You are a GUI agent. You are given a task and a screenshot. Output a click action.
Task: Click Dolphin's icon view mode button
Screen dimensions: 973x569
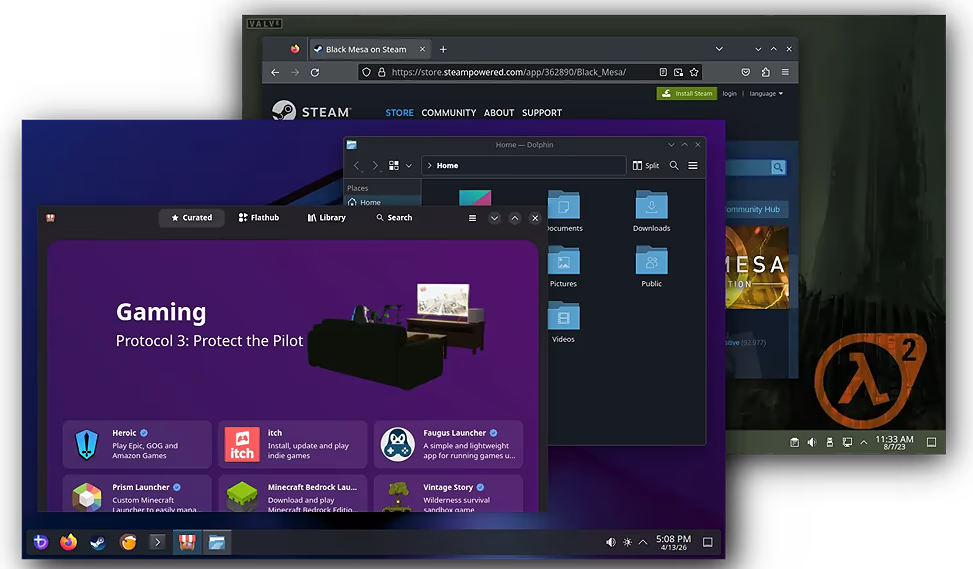pos(393,166)
